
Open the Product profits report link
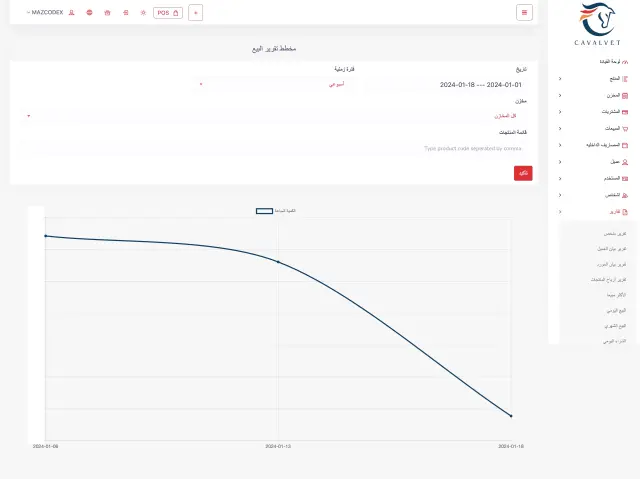609,279
